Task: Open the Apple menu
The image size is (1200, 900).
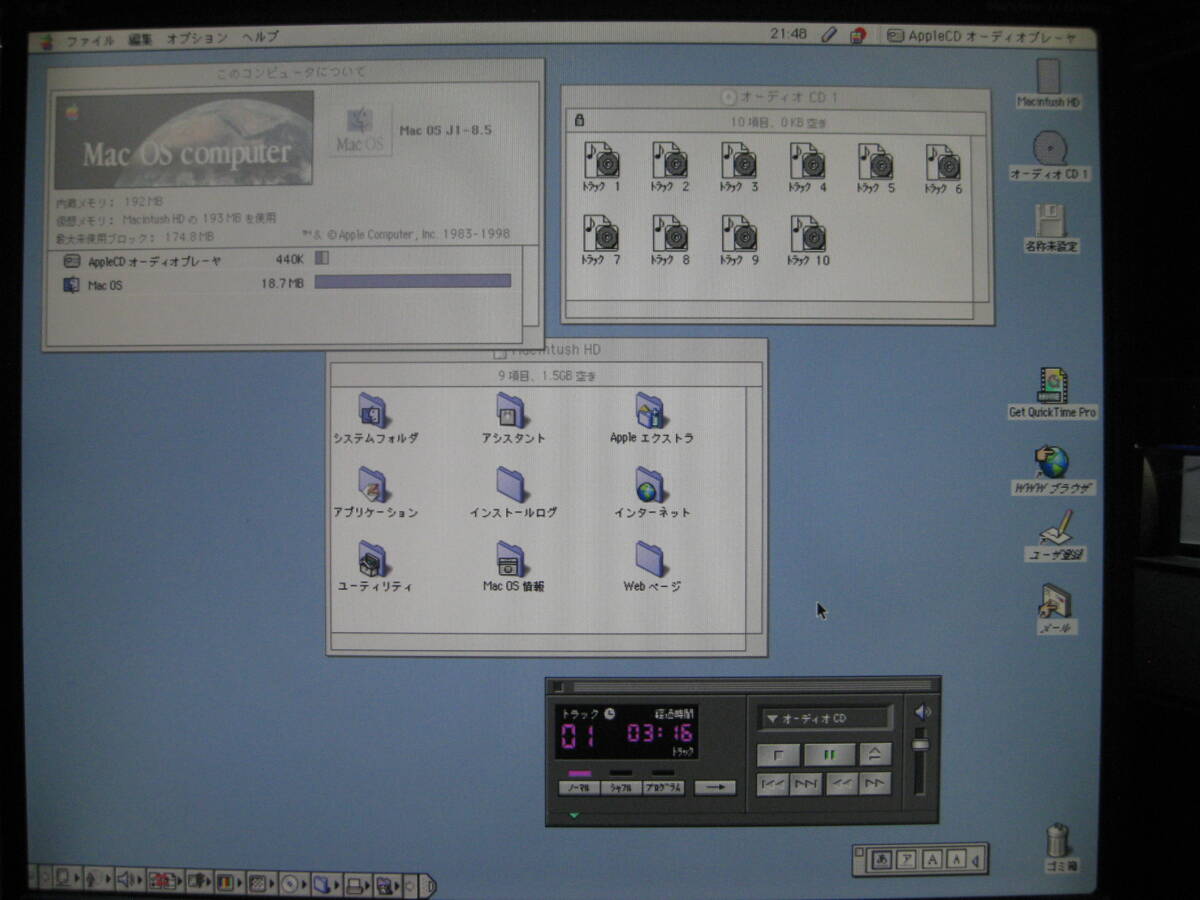Action: coord(46,40)
